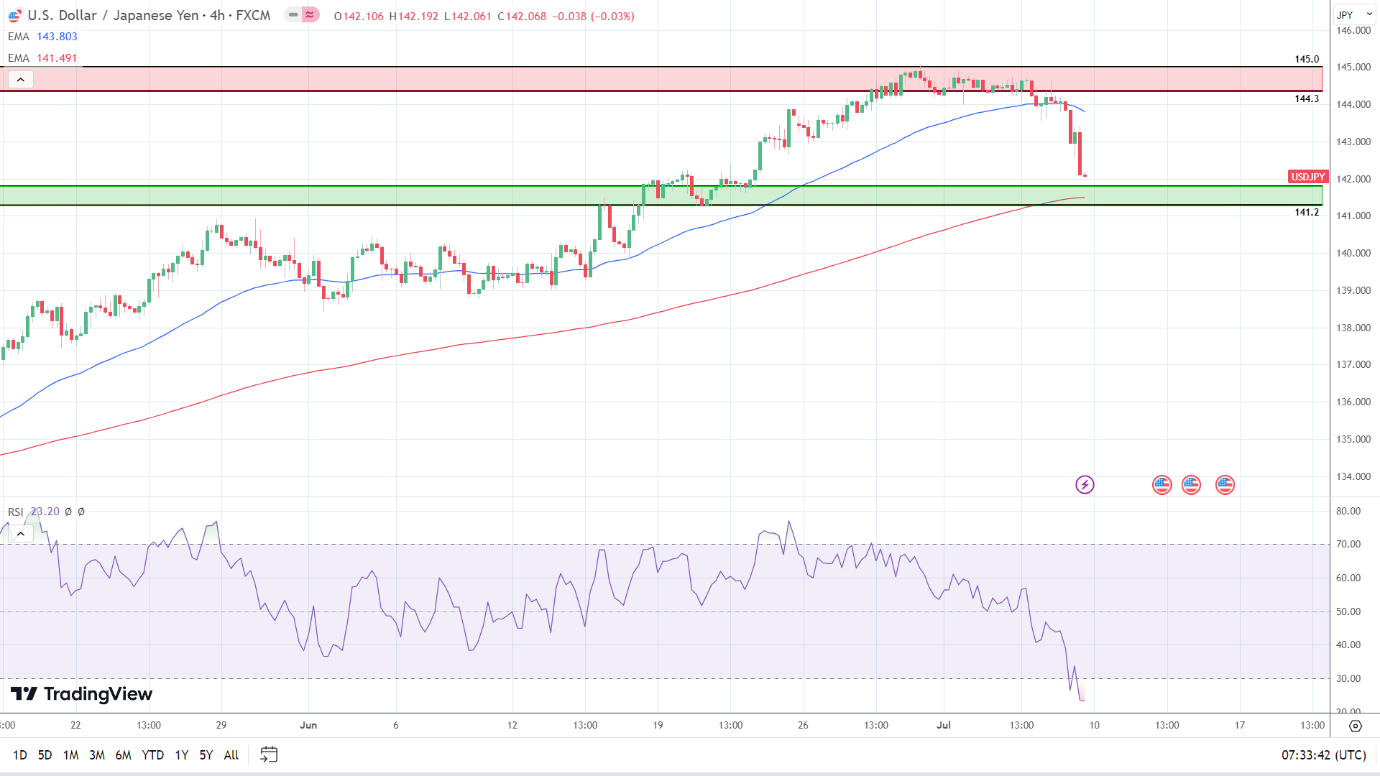Select the red EMA 141.491 legend
1380x776 pixels.
[x=42, y=58]
